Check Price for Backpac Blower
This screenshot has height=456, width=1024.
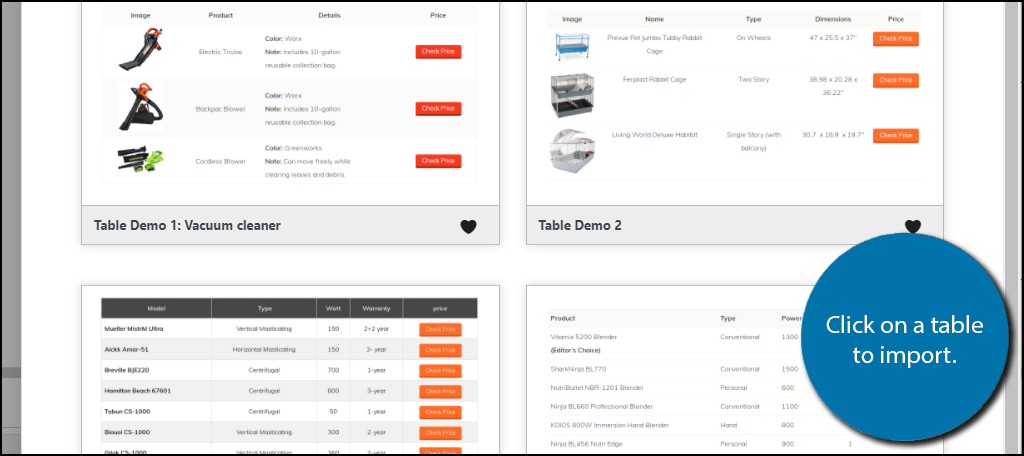(438, 108)
